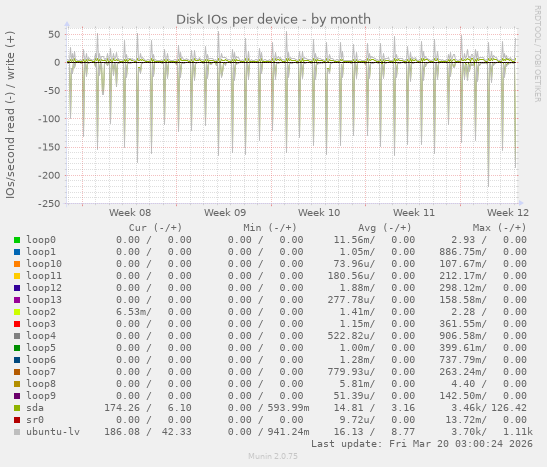Click ubuntu-lv current write value '42.33'
The height and width of the screenshot is (467, 547).
click(177, 432)
